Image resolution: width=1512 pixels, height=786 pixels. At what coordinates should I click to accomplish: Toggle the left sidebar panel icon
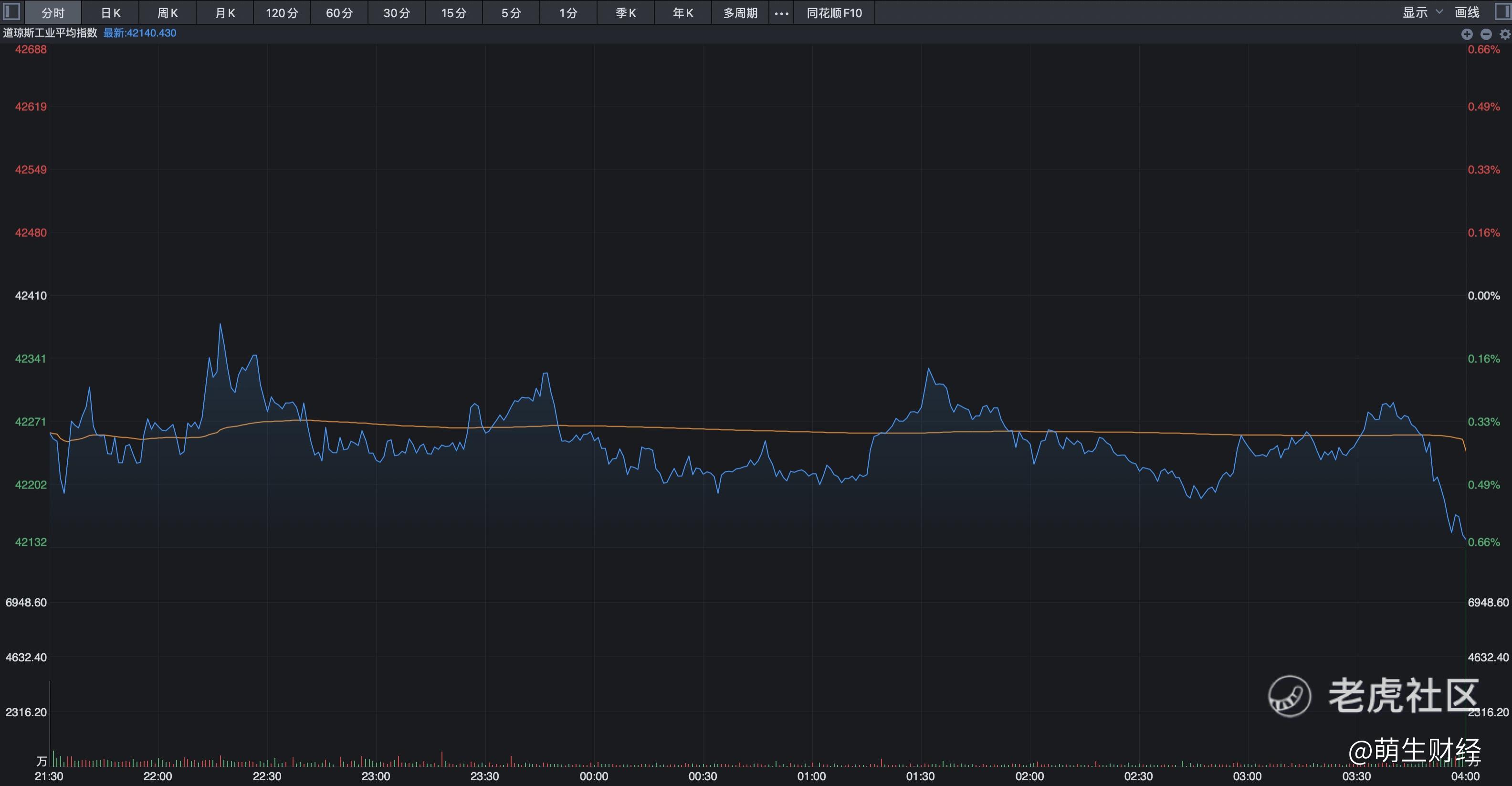[11, 12]
